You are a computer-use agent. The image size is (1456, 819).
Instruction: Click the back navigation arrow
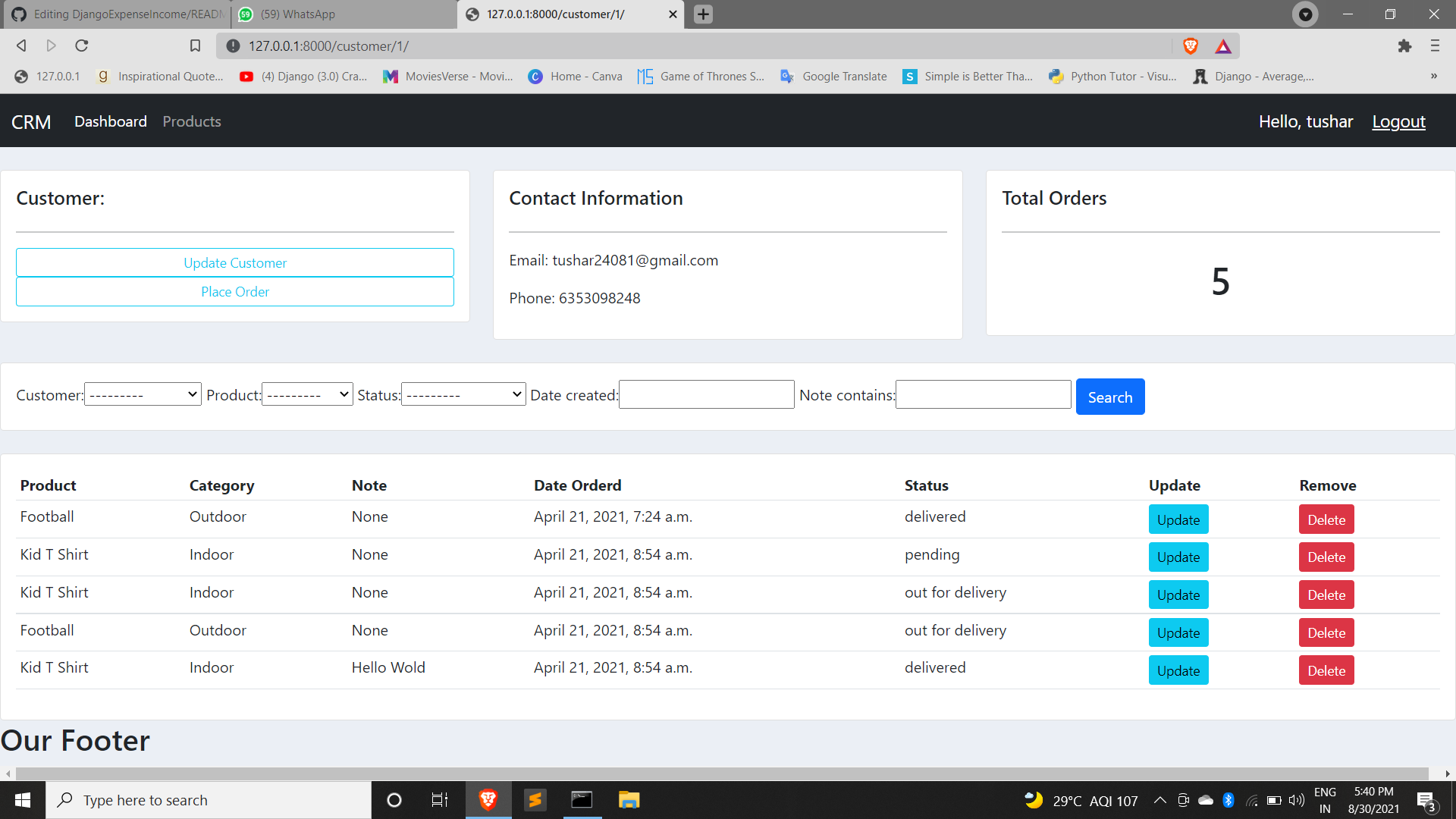coord(21,45)
